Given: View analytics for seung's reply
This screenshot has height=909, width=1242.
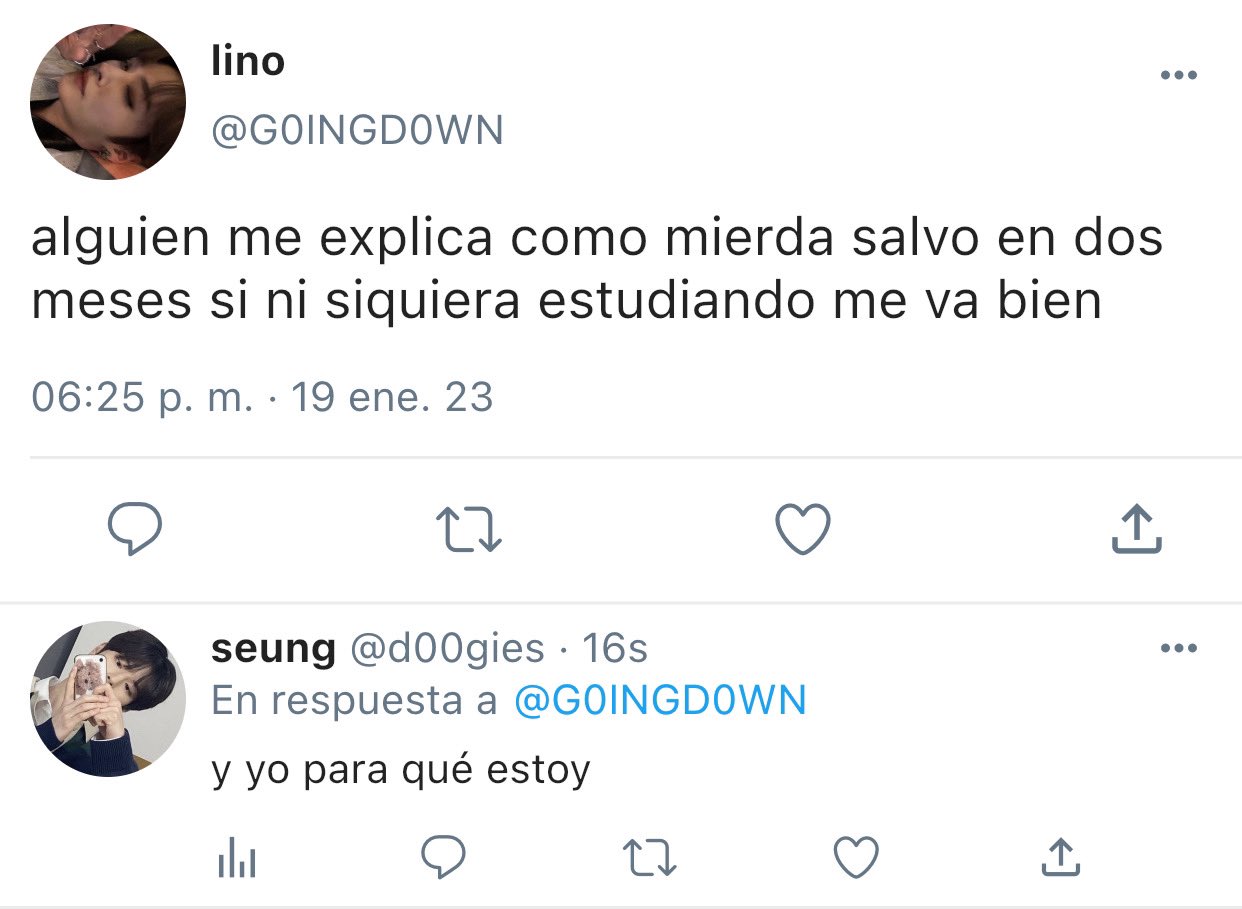Looking at the screenshot, I should pyautogui.click(x=237, y=858).
